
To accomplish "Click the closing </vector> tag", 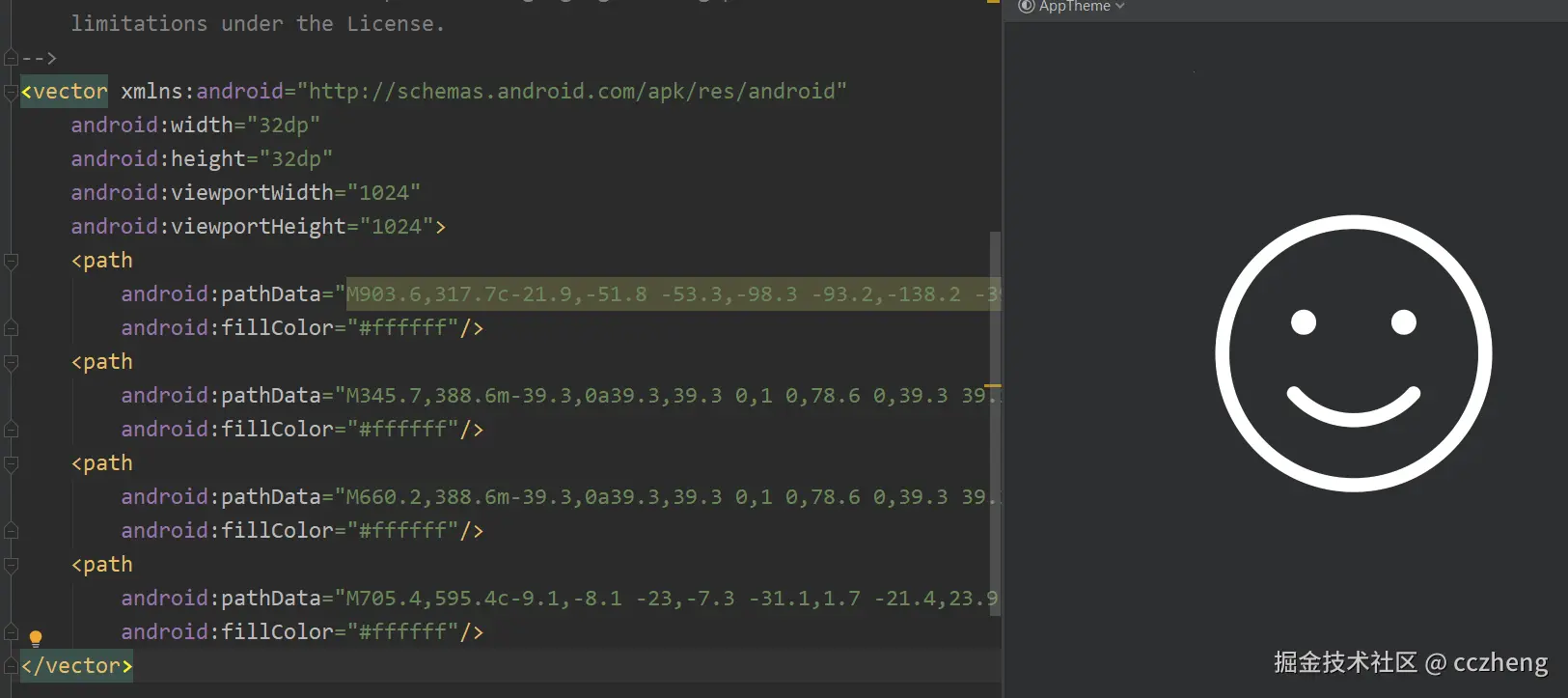I will click(x=77, y=666).
